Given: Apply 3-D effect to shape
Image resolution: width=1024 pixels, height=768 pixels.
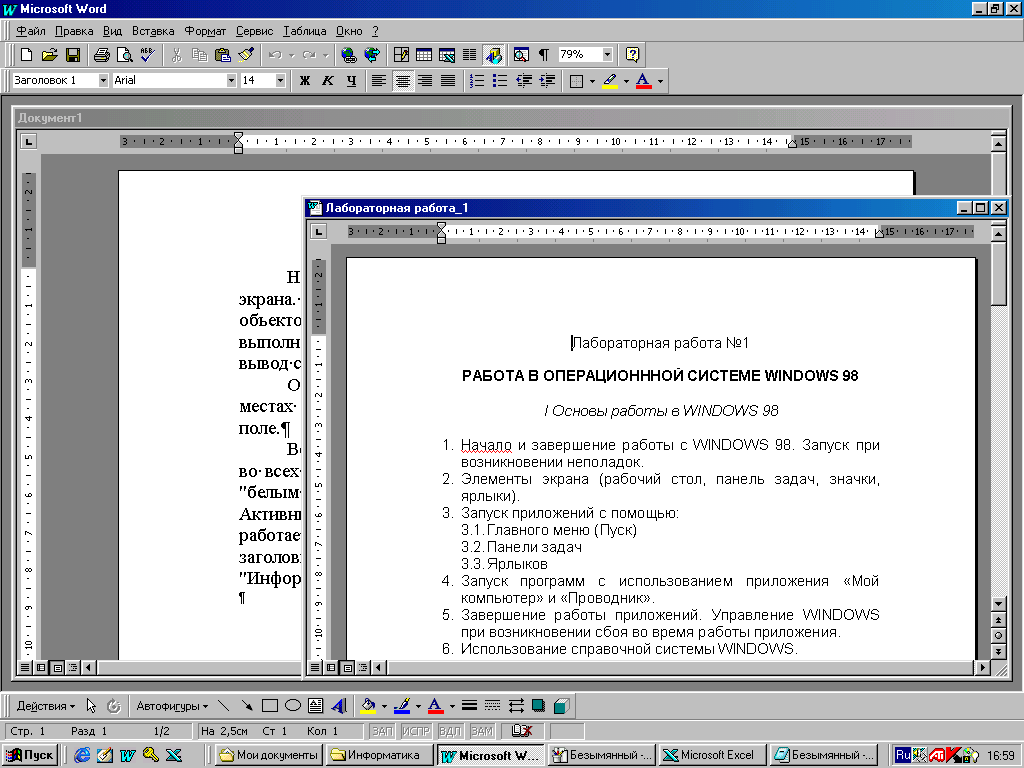Looking at the screenshot, I should tap(562, 705).
